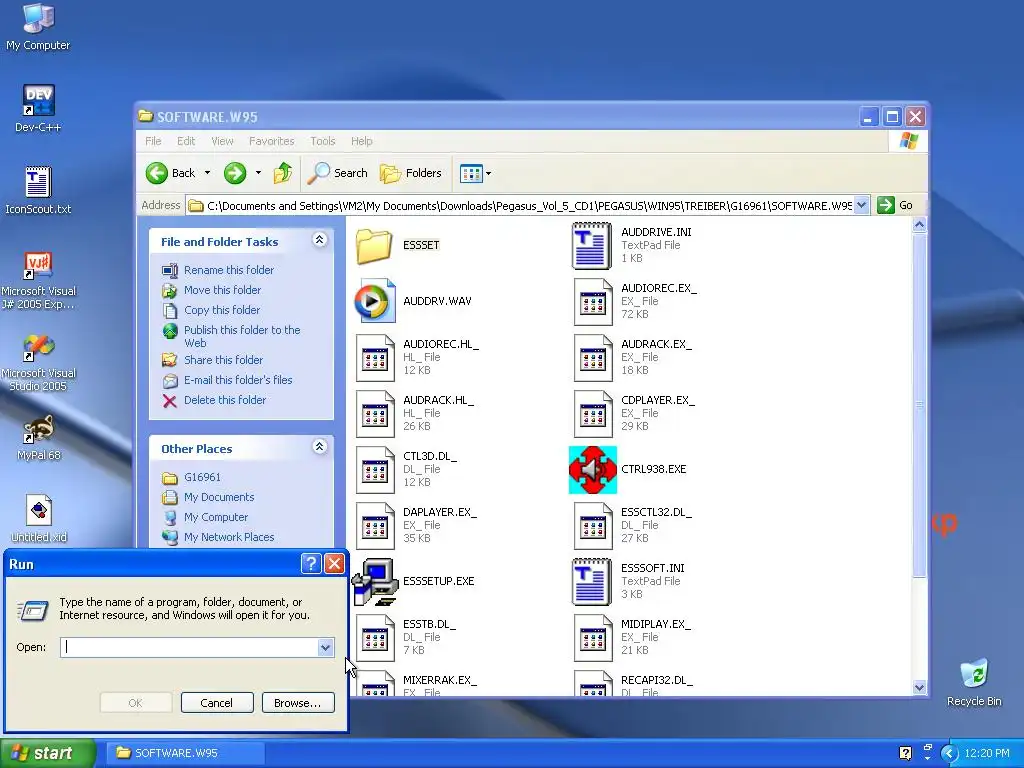Select the ESSSOFT.INI TextPad file icon

click(592, 582)
